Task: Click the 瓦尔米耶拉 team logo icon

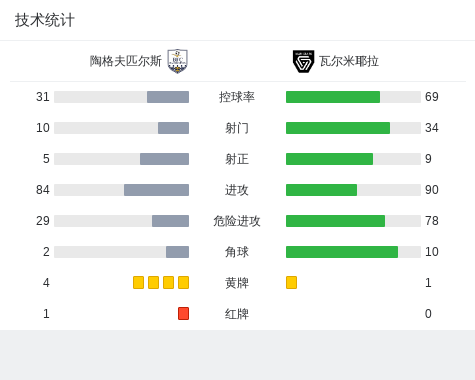Action: point(303,61)
